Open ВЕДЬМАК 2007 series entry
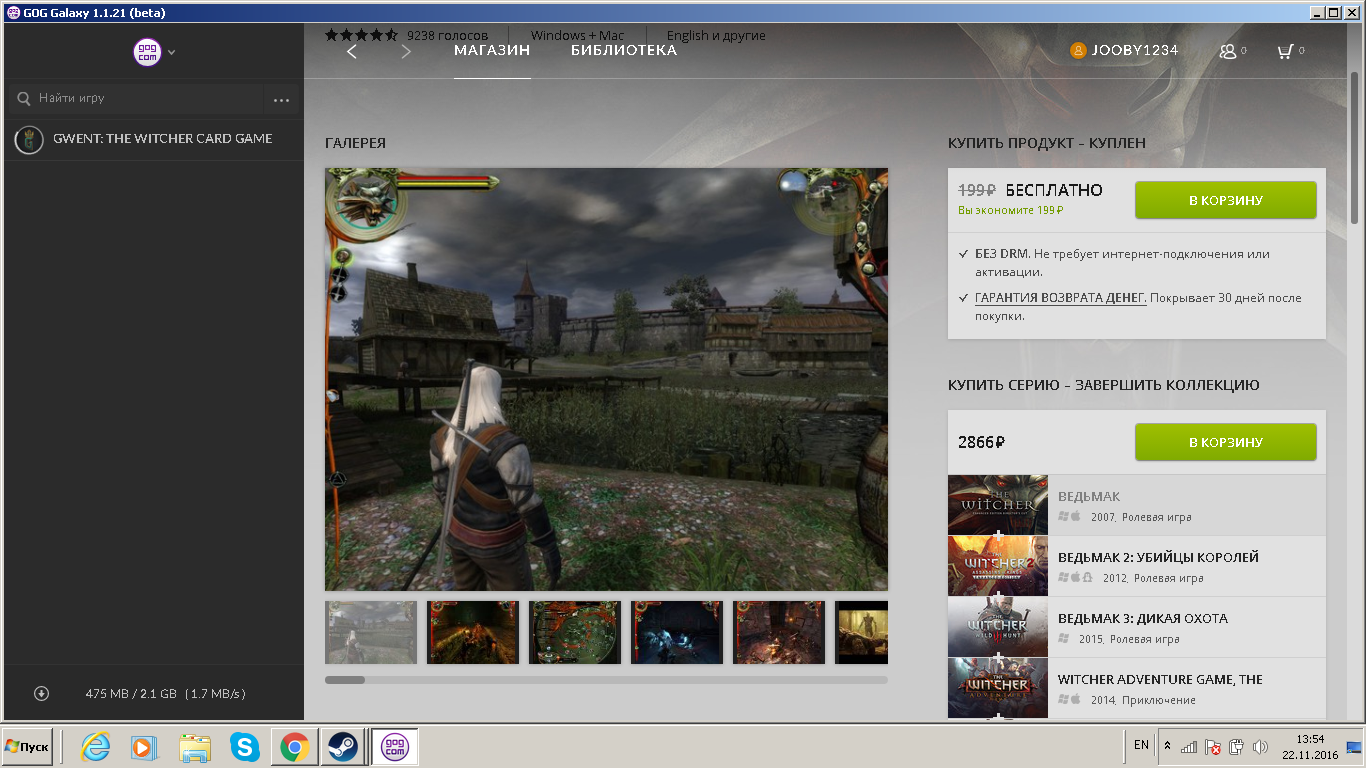The width and height of the screenshot is (1366, 768). (x=1136, y=505)
